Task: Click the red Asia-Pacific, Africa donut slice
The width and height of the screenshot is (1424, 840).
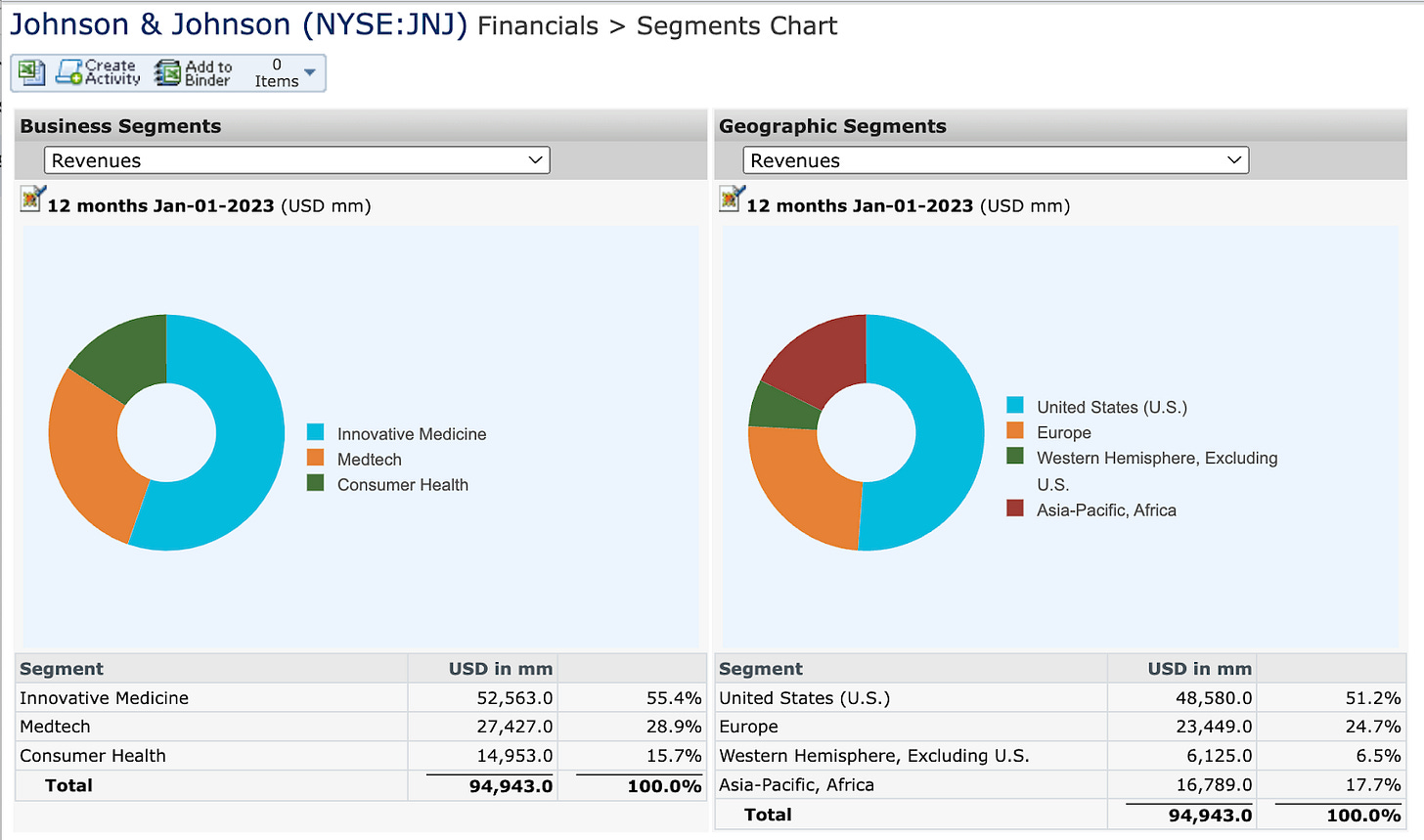Action: coord(822,357)
